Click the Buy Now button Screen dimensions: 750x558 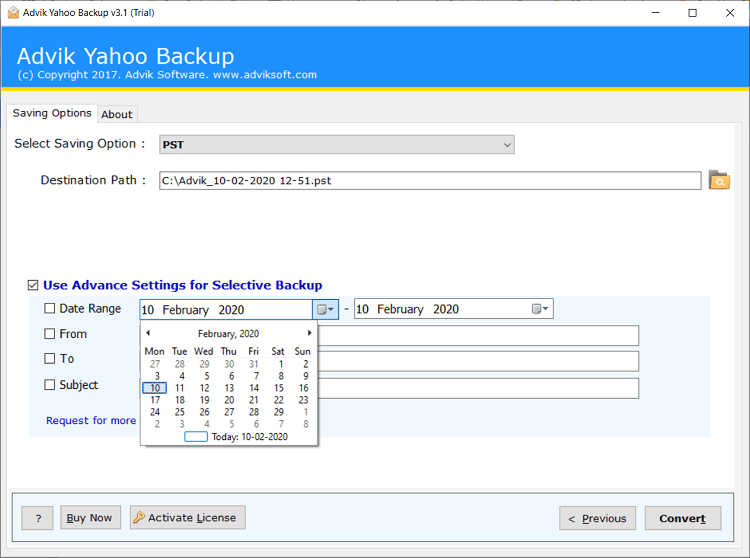click(90, 517)
